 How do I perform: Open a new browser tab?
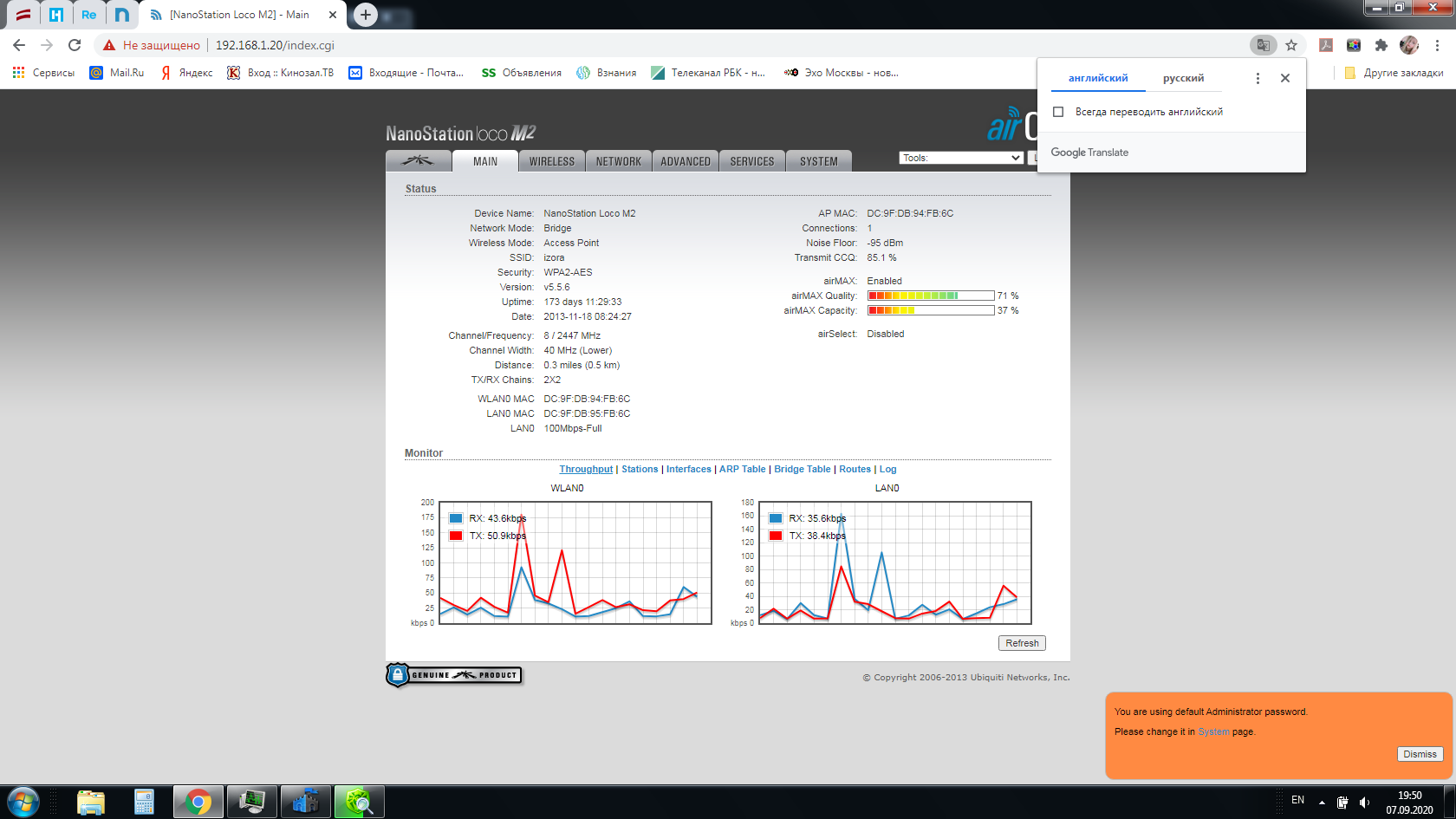pyautogui.click(x=366, y=15)
